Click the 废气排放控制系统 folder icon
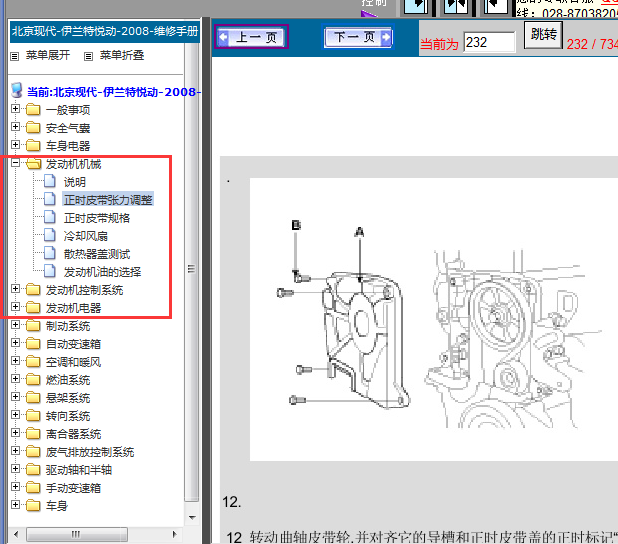Image resolution: width=618 pixels, height=544 pixels. click(33, 452)
